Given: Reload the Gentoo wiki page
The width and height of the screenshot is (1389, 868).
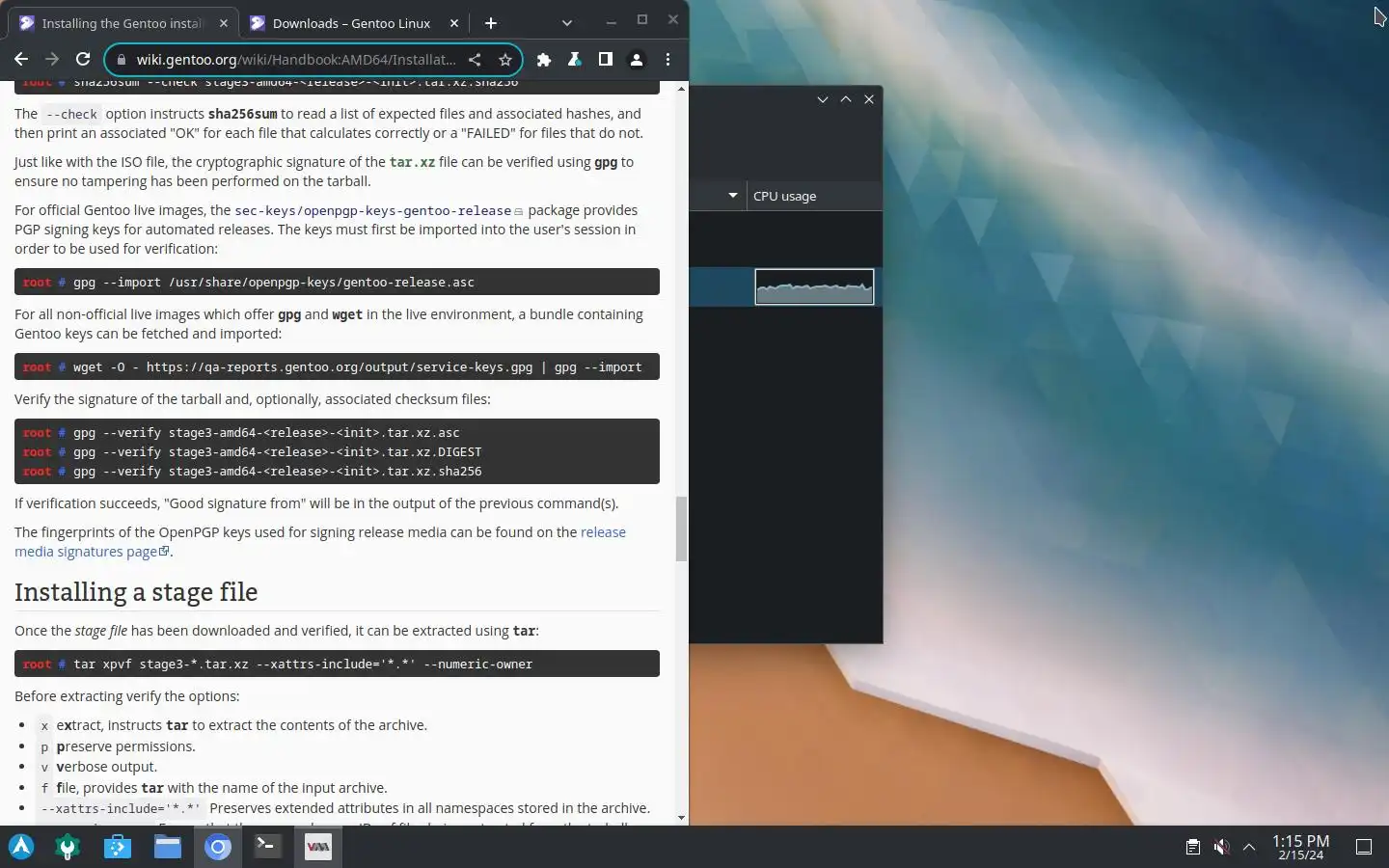Looking at the screenshot, I should 83,60.
